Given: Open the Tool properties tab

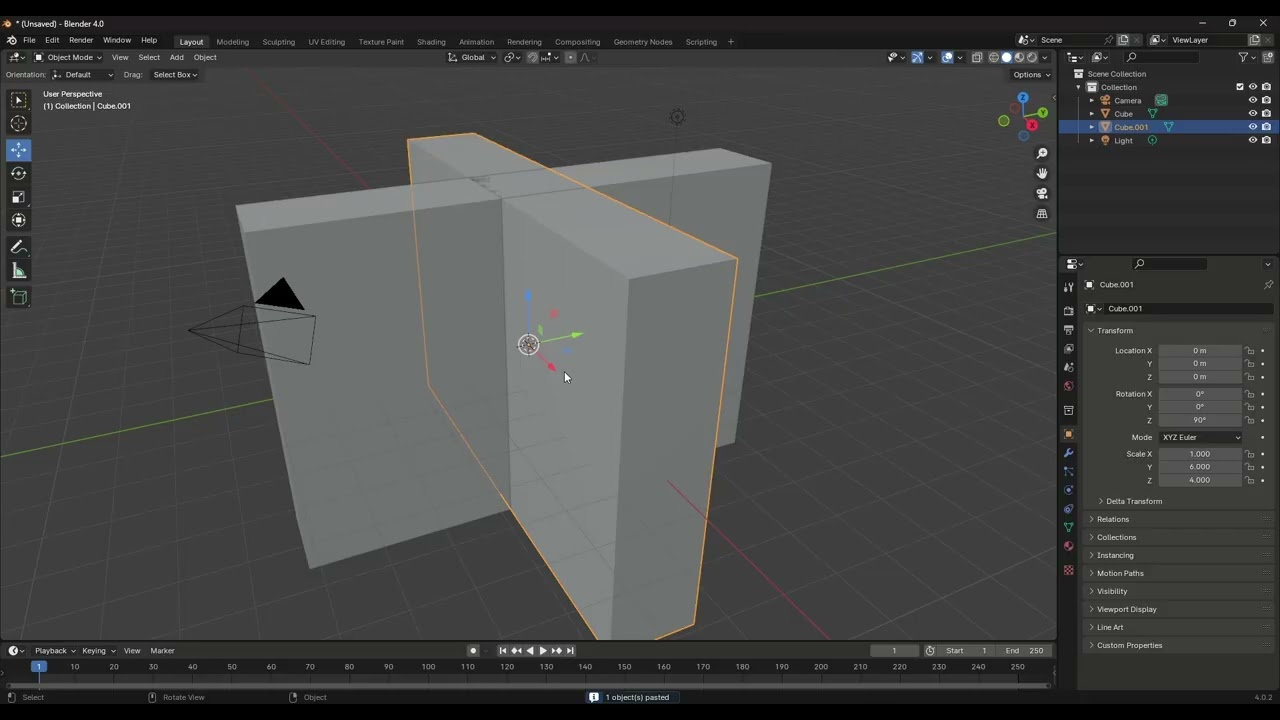Looking at the screenshot, I should pyautogui.click(x=1068, y=287).
